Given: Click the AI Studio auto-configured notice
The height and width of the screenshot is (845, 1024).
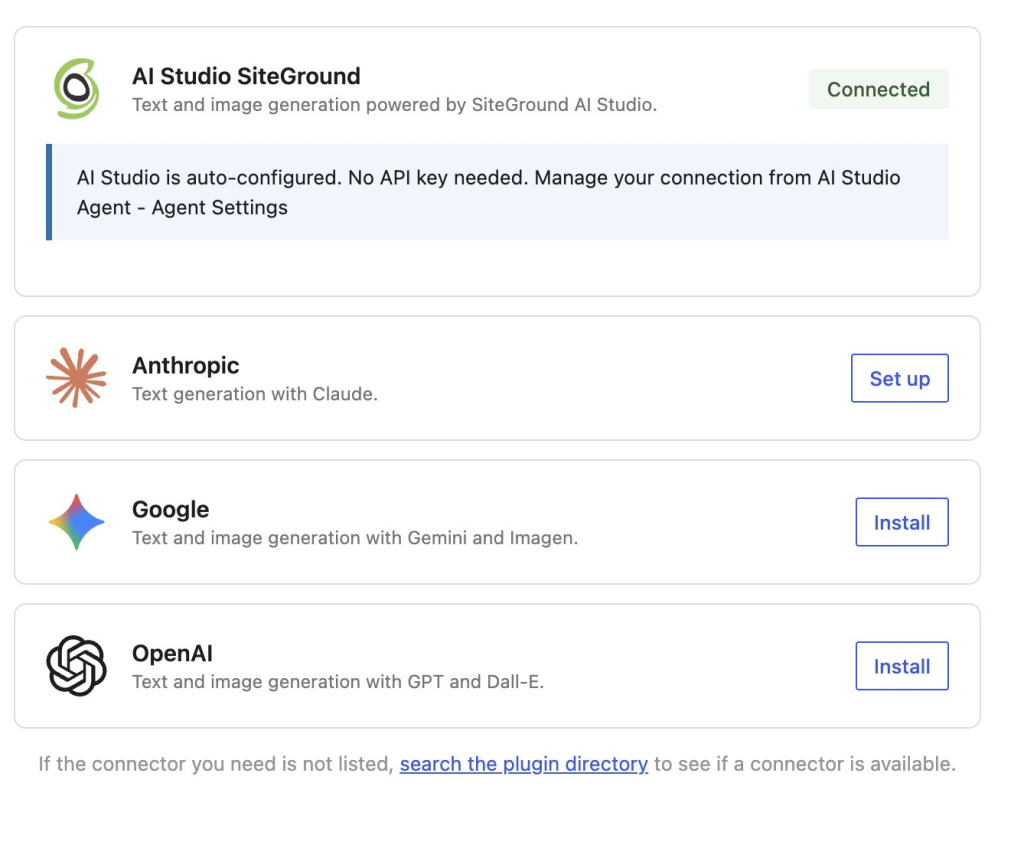Looking at the screenshot, I should tap(498, 192).
